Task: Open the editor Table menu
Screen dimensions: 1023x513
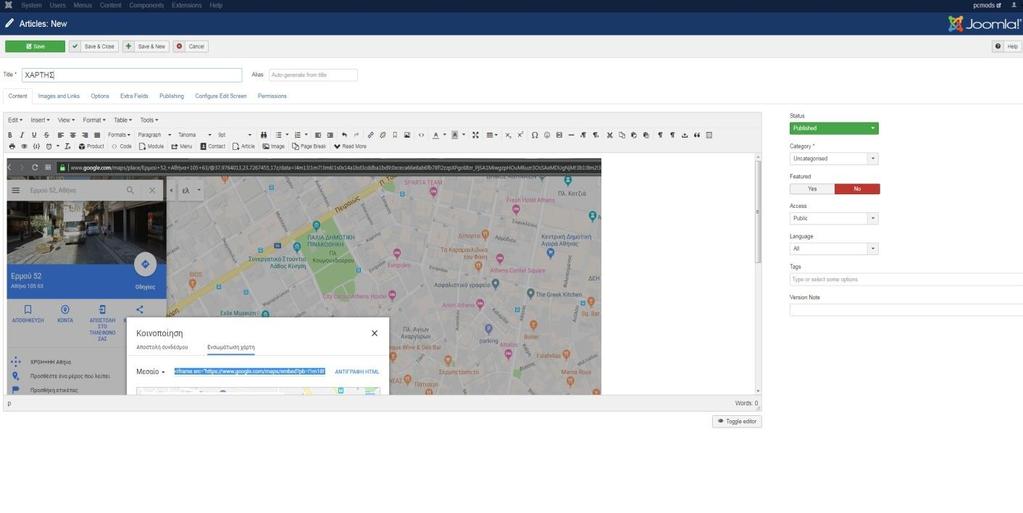Action: (x=123, y=120)
